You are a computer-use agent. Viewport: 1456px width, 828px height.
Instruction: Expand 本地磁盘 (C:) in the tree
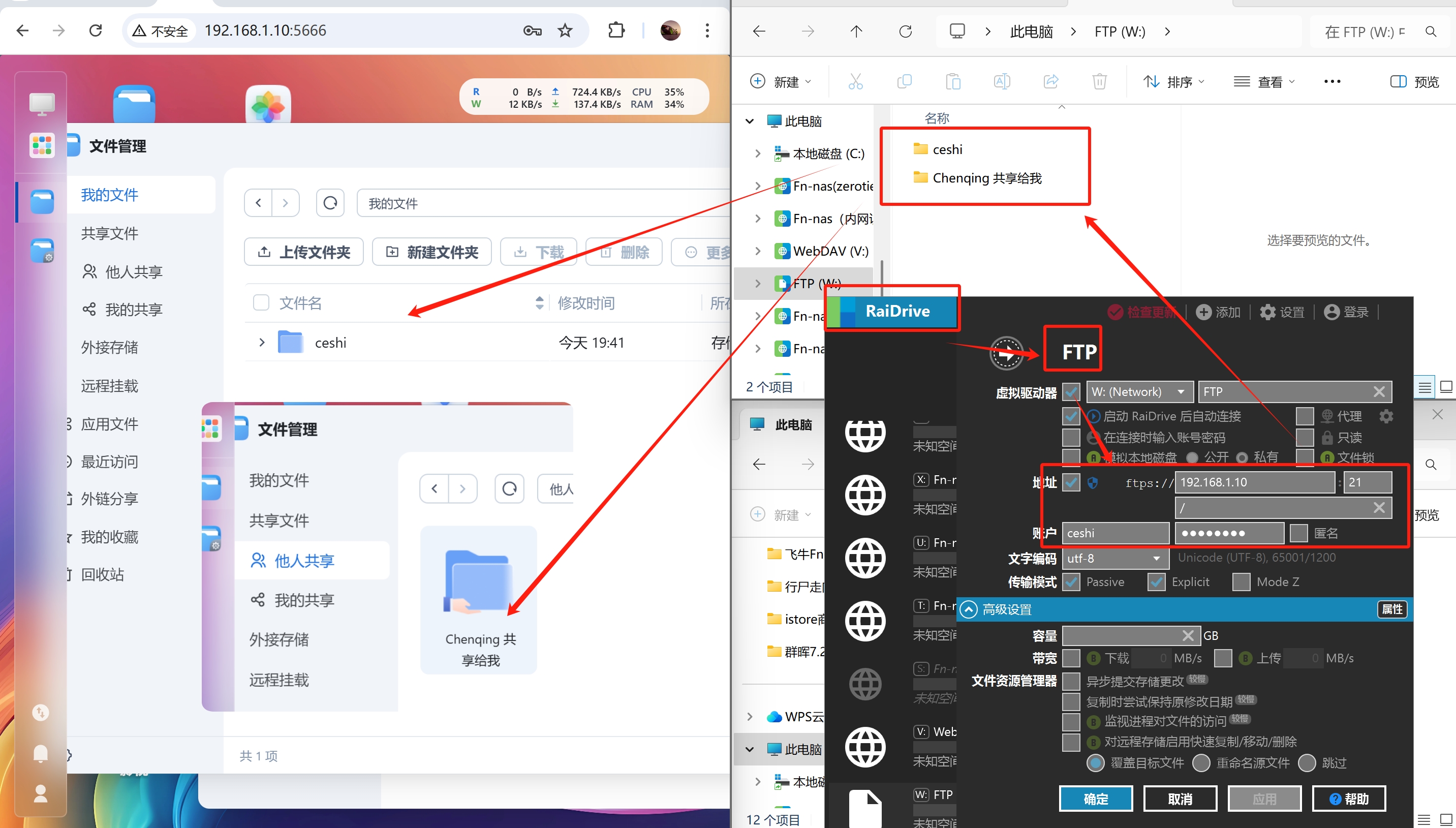[x=758, y=154]
